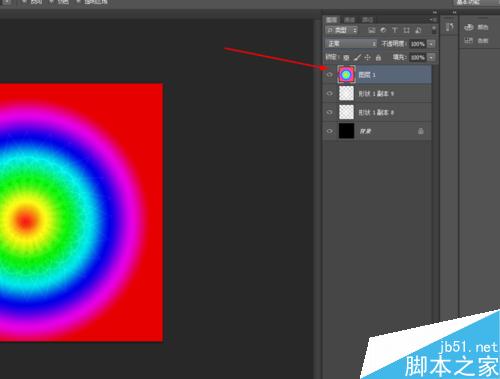This screenshot has width=500, height=379.
Task: Open the 正常 blend mode dropdown
Action: [351, 44]
